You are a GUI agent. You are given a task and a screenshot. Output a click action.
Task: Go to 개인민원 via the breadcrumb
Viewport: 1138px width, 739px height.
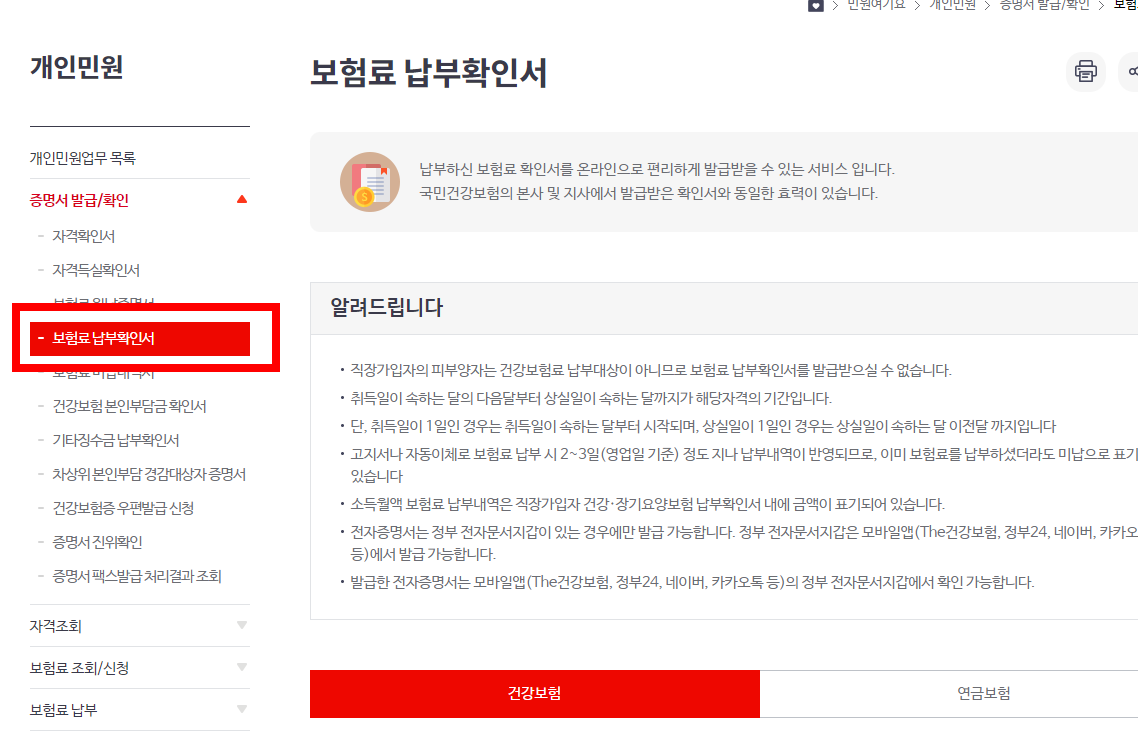pyautogui.click(x=951, y=7)
